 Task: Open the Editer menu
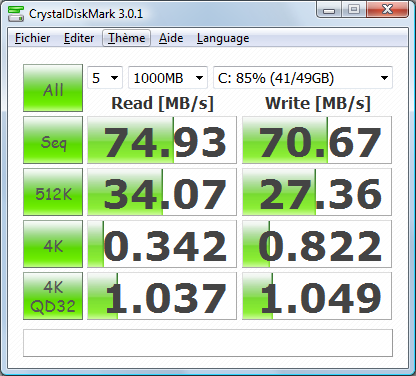pos(79,38)
